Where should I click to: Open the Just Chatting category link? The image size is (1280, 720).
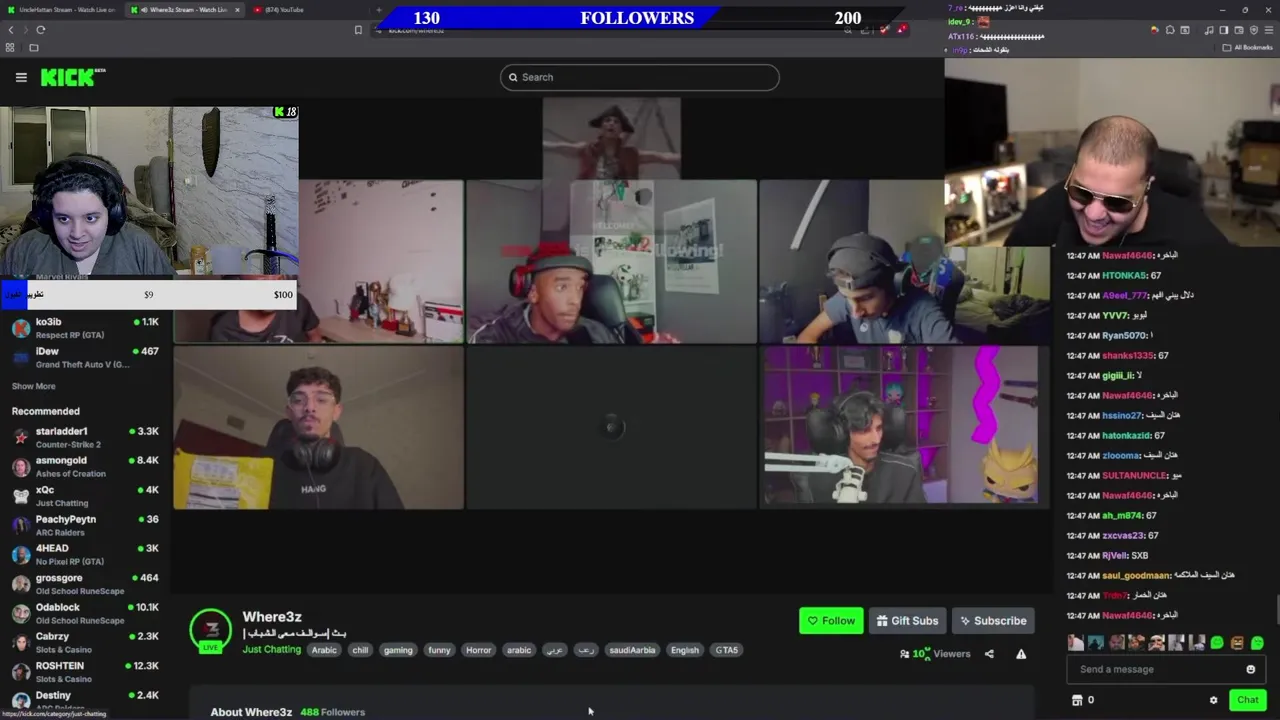coord(271,650)
